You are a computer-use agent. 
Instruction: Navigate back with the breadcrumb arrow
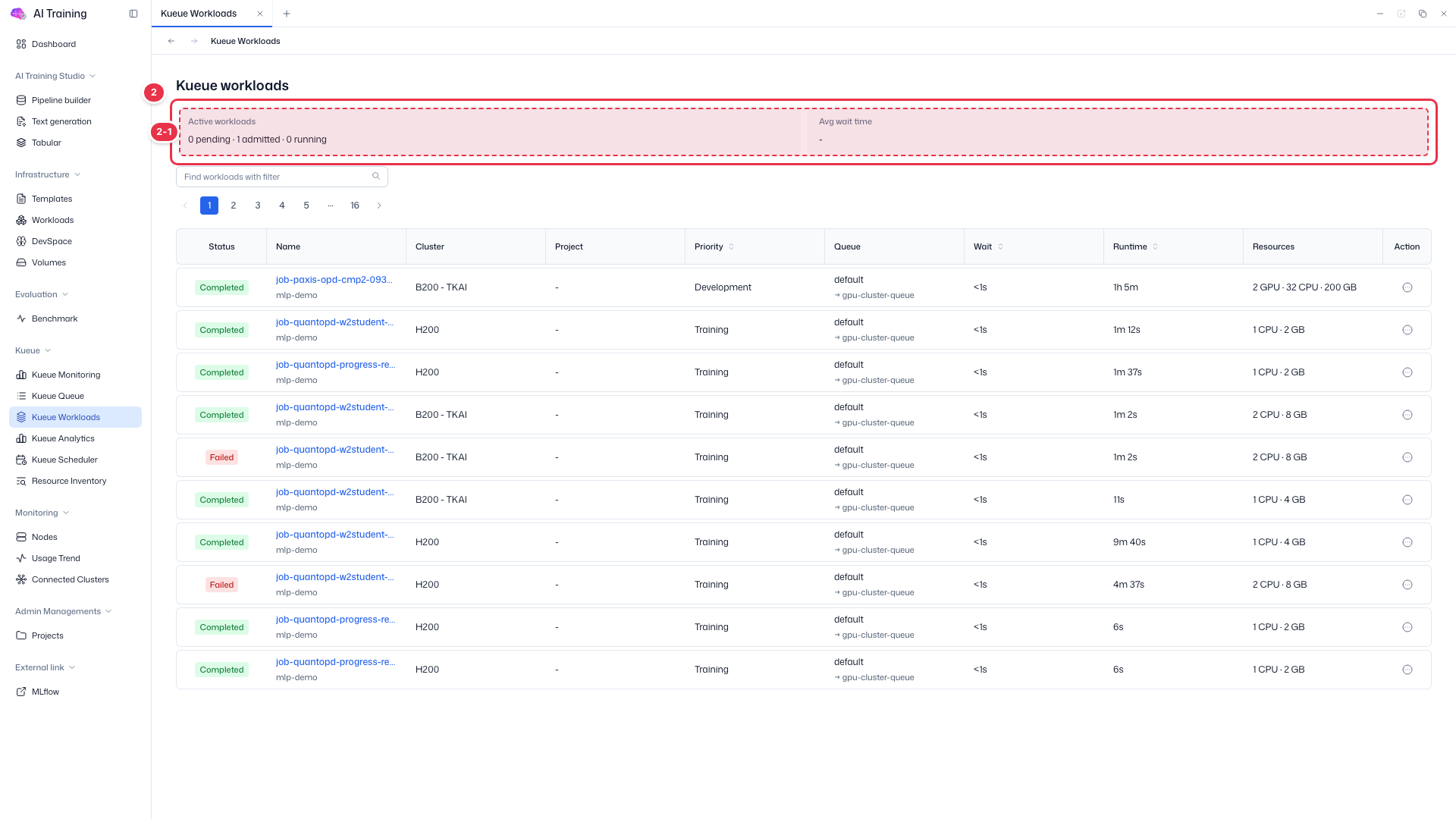point(171,41)
